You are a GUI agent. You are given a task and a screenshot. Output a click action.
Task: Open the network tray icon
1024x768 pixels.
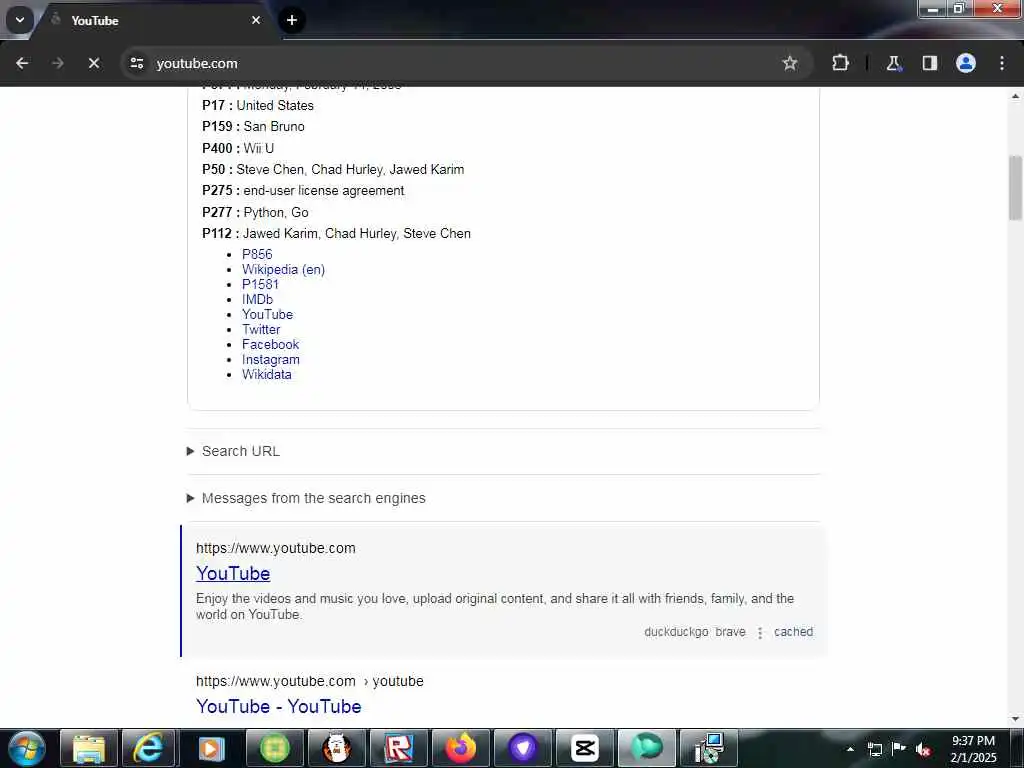tap(874, 749)
